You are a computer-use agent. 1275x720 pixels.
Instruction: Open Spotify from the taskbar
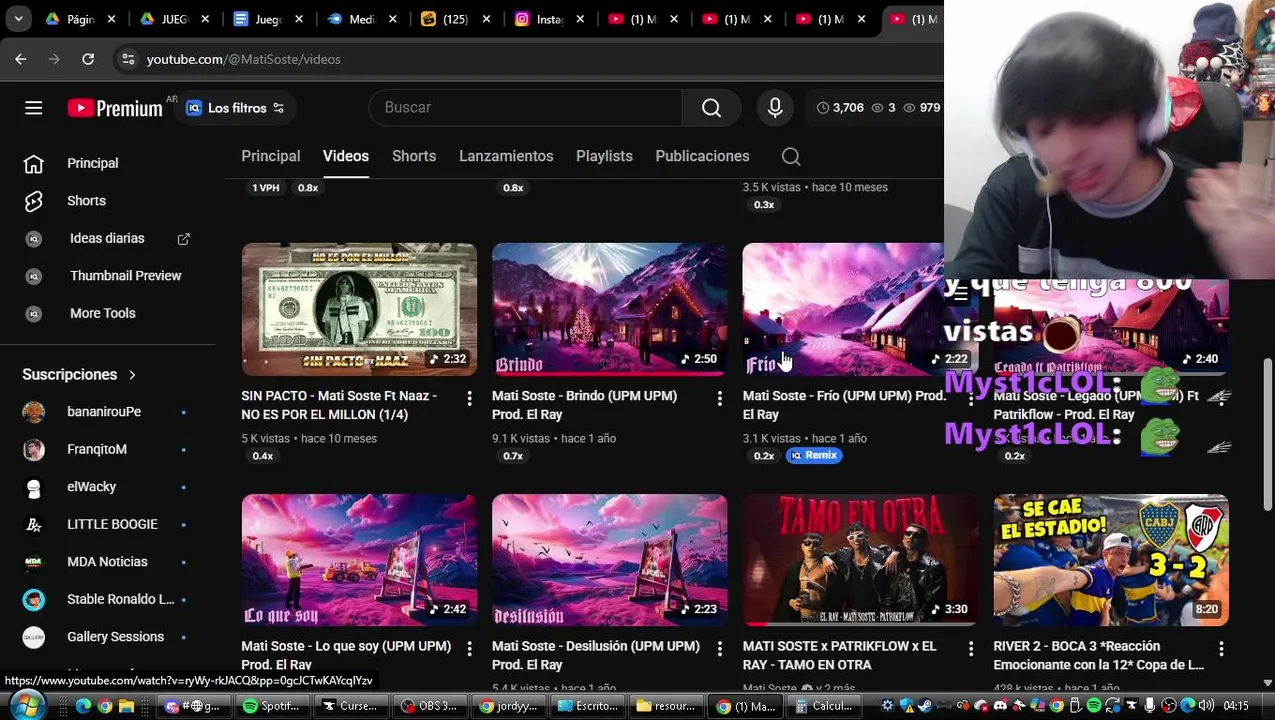pos(272,706)
